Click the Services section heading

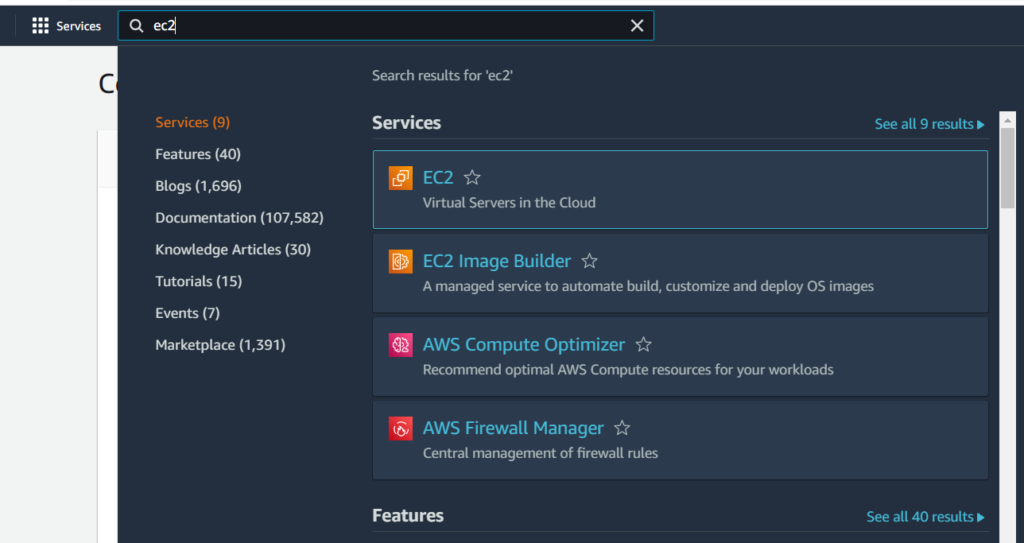coord(406,123)
